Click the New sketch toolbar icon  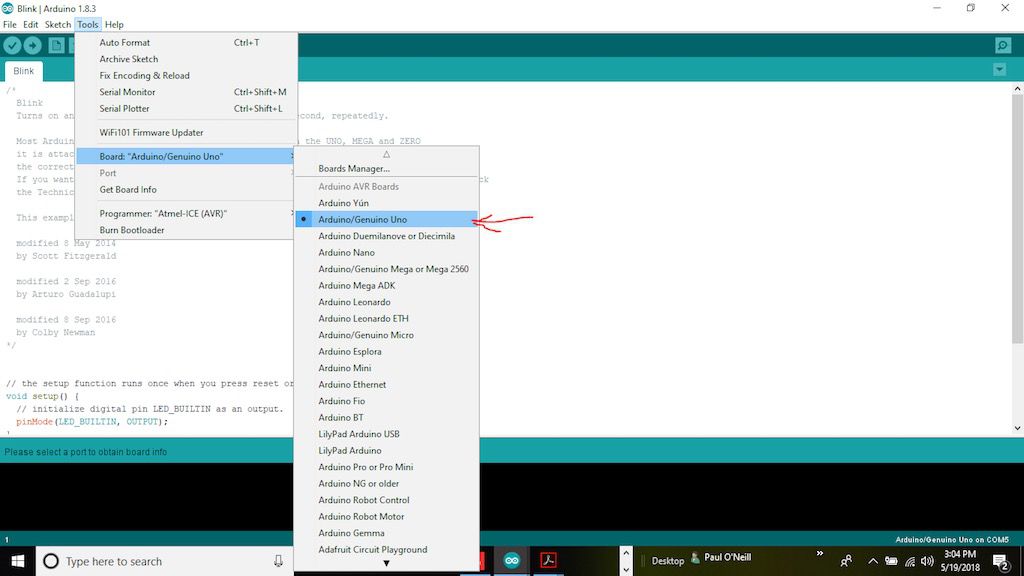pos(56,45)
